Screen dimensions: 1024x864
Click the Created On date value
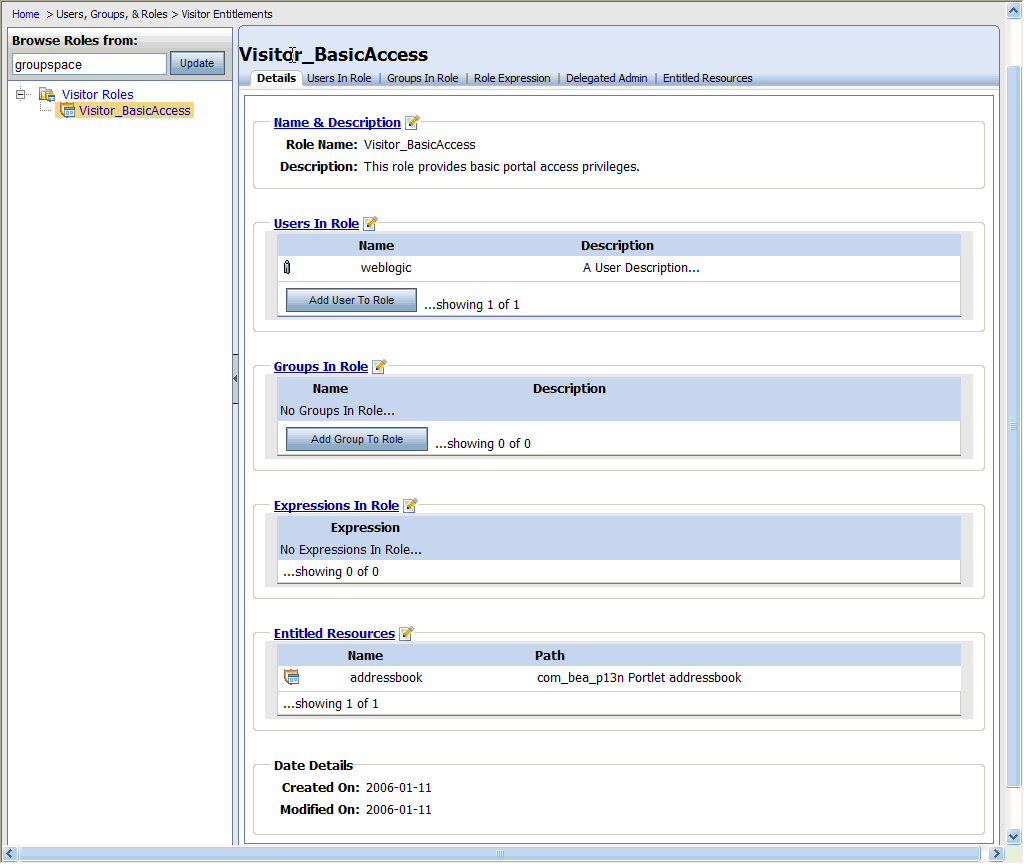click(x=398, y=788)
